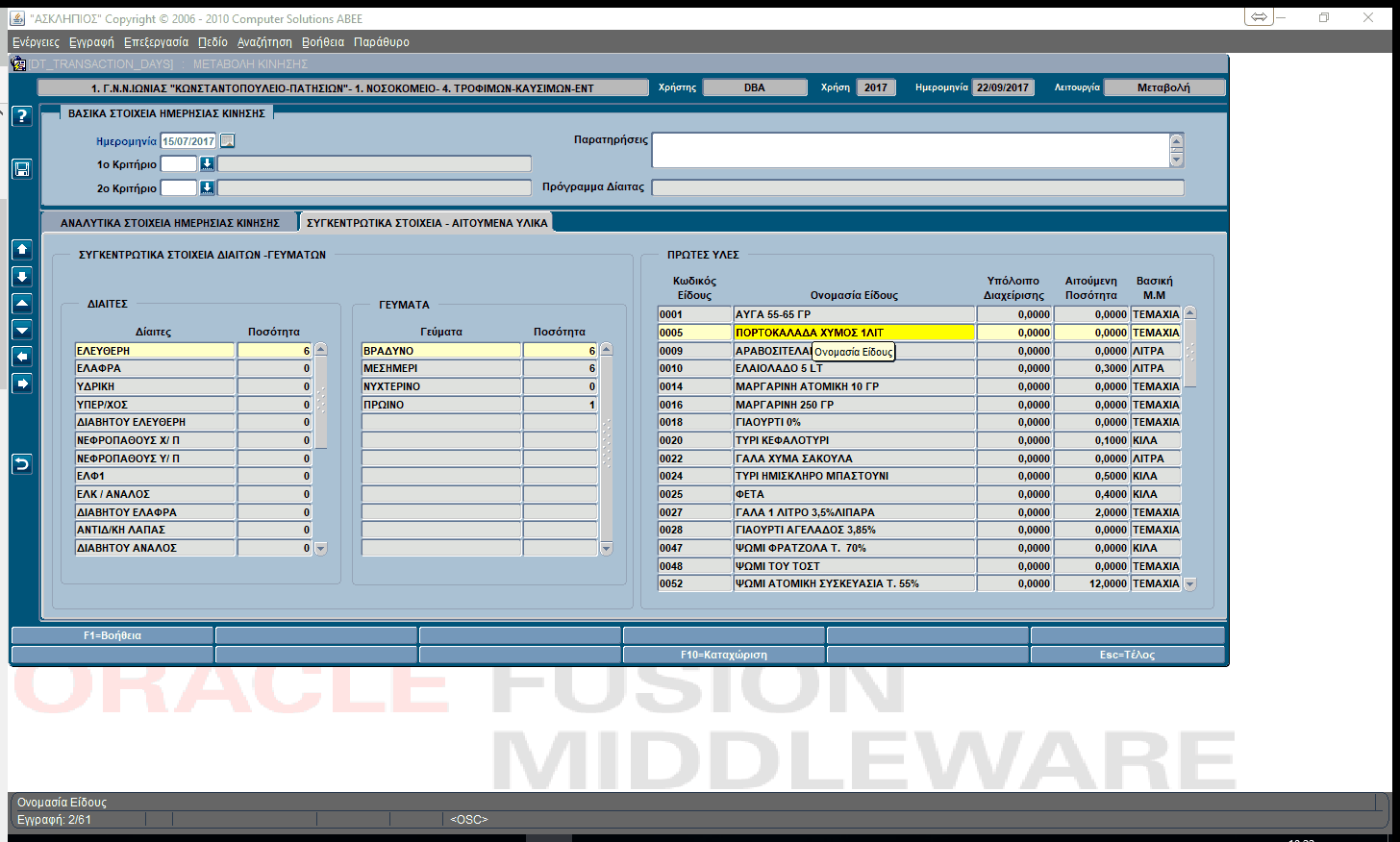Click item name ΜΑΡΓΑΡΙΝΗ ΑΤΟΜΙΚΗ 10 ΓΡ
Viewport: 1400px width, 842px height.
pyautogui.click(x=854, y=386)
